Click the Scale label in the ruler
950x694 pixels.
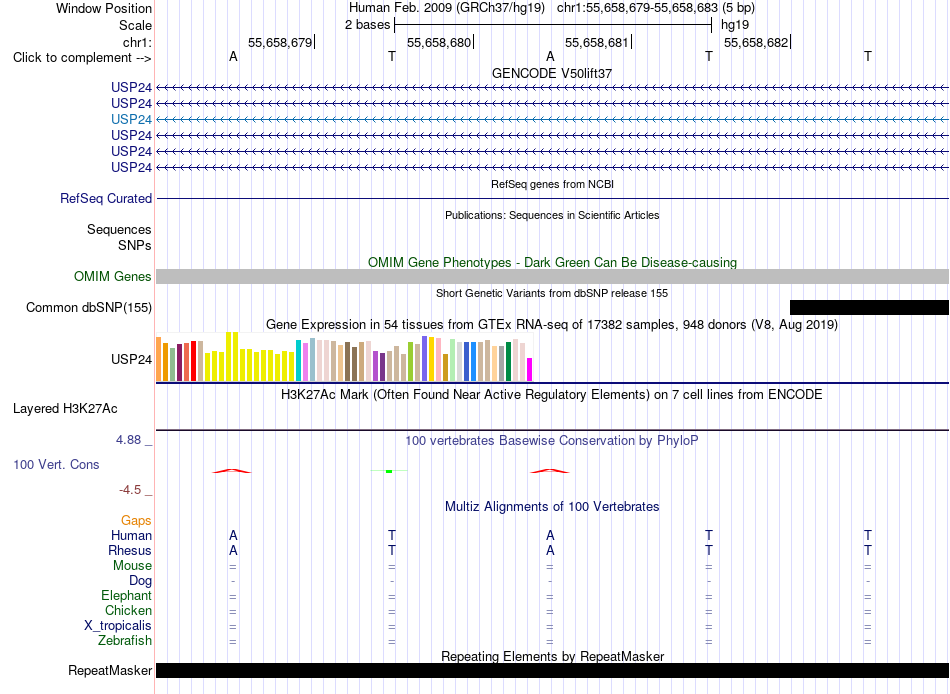tap(135, 25)
